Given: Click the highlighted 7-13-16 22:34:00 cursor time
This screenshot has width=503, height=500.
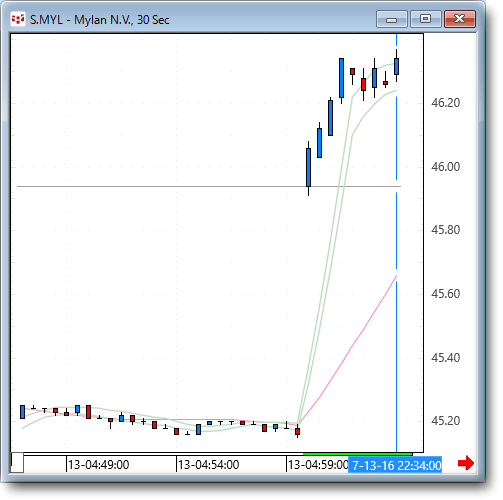Looking at the screenshot, I should click(395, 465).
